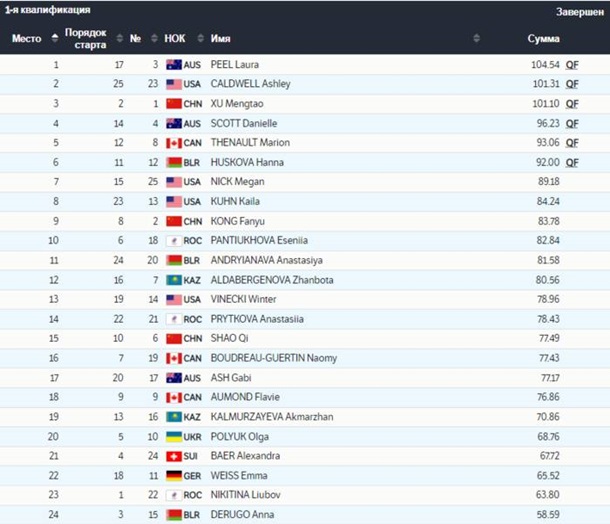610x524 pixels.
Task: Click Australia flag beside PEEL Laura
Action: pyautogui.click(x=172, y=65)
